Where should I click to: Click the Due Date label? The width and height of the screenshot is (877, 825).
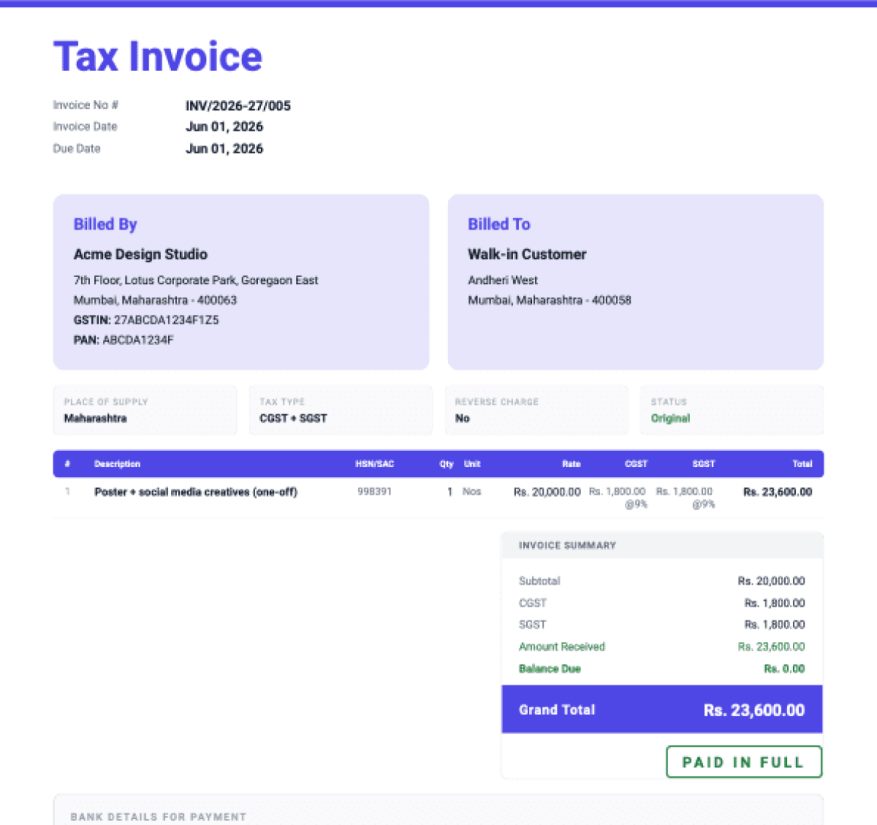[x=77, y=149]
